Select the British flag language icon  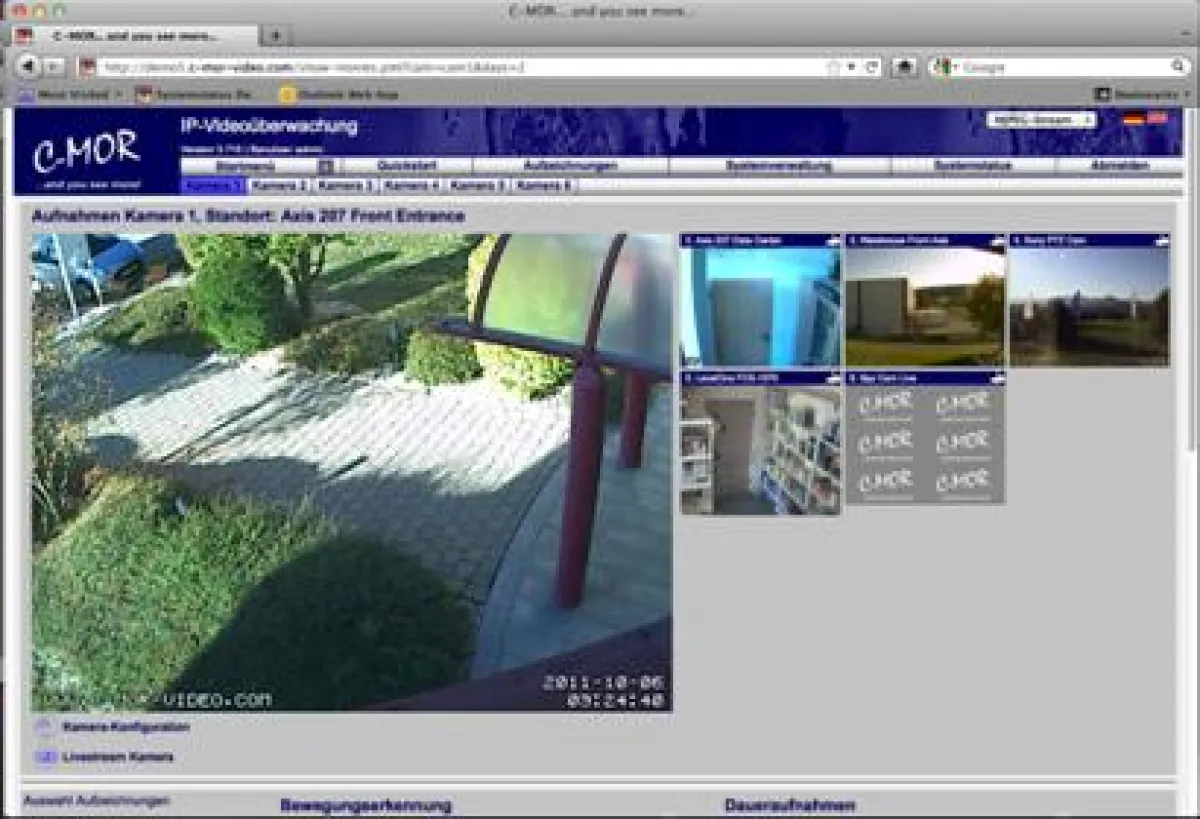(x=1157, y=117)
